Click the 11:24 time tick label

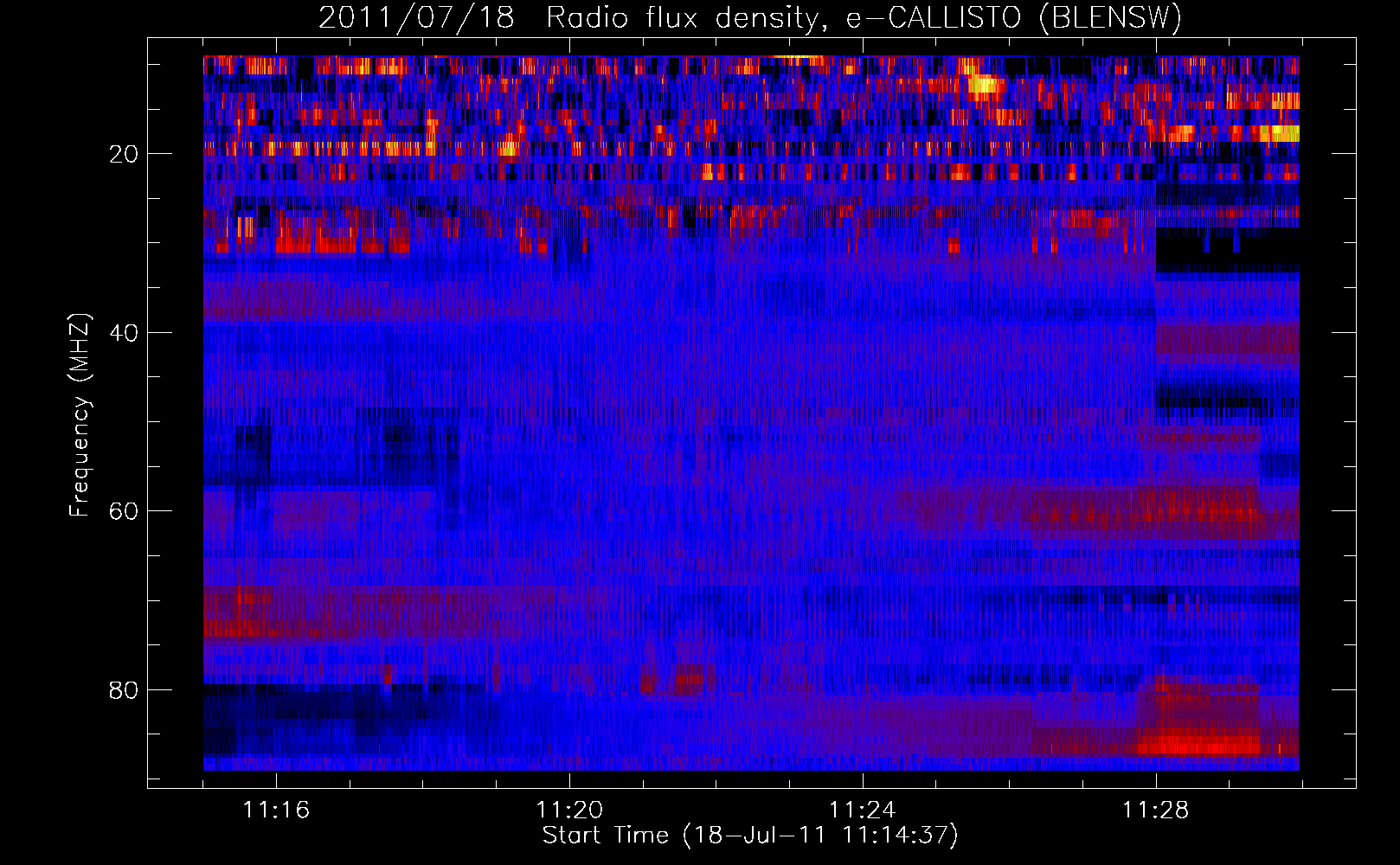pos(863,811)
